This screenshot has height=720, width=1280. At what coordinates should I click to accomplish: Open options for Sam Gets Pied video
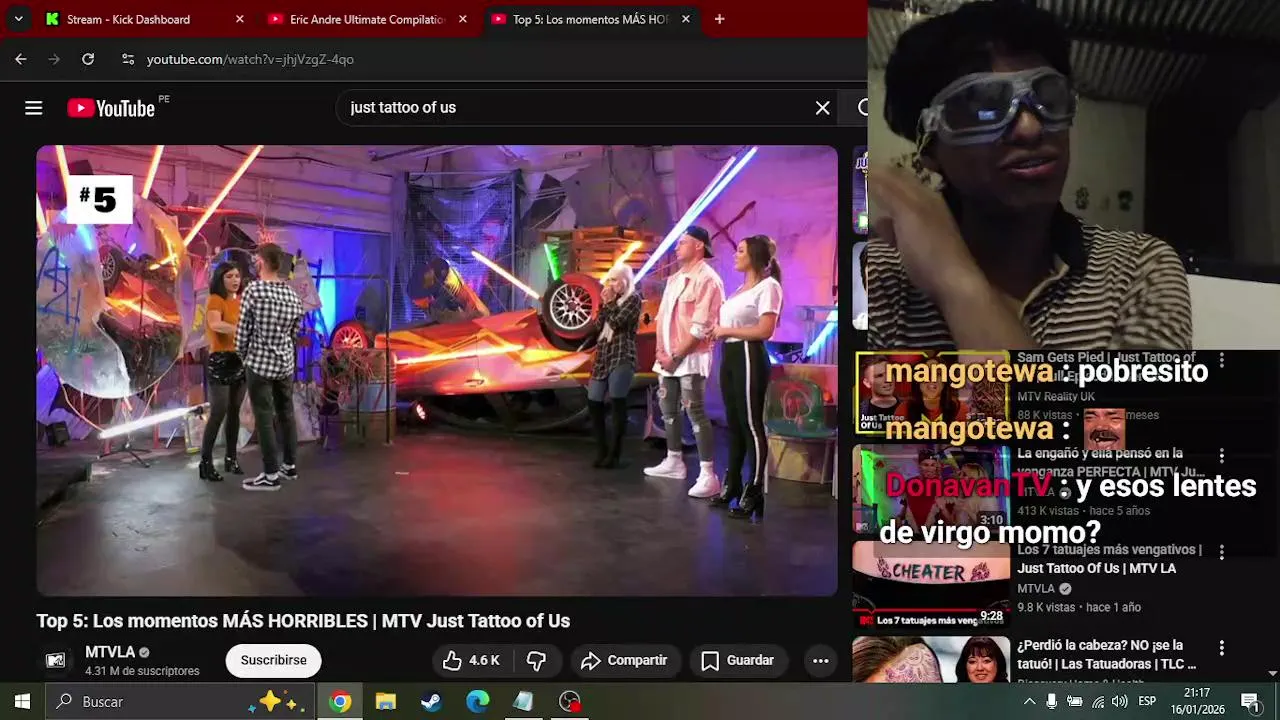(x=1221, y=359)
